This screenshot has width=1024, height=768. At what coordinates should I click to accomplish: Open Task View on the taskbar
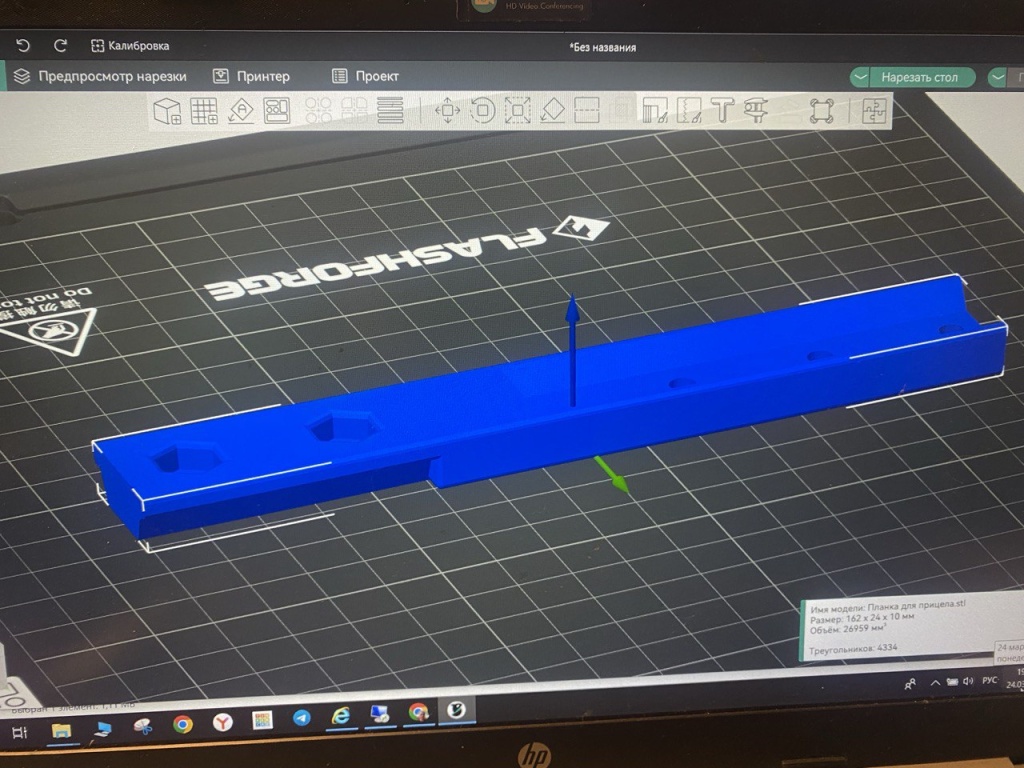(x=20, y=732)
